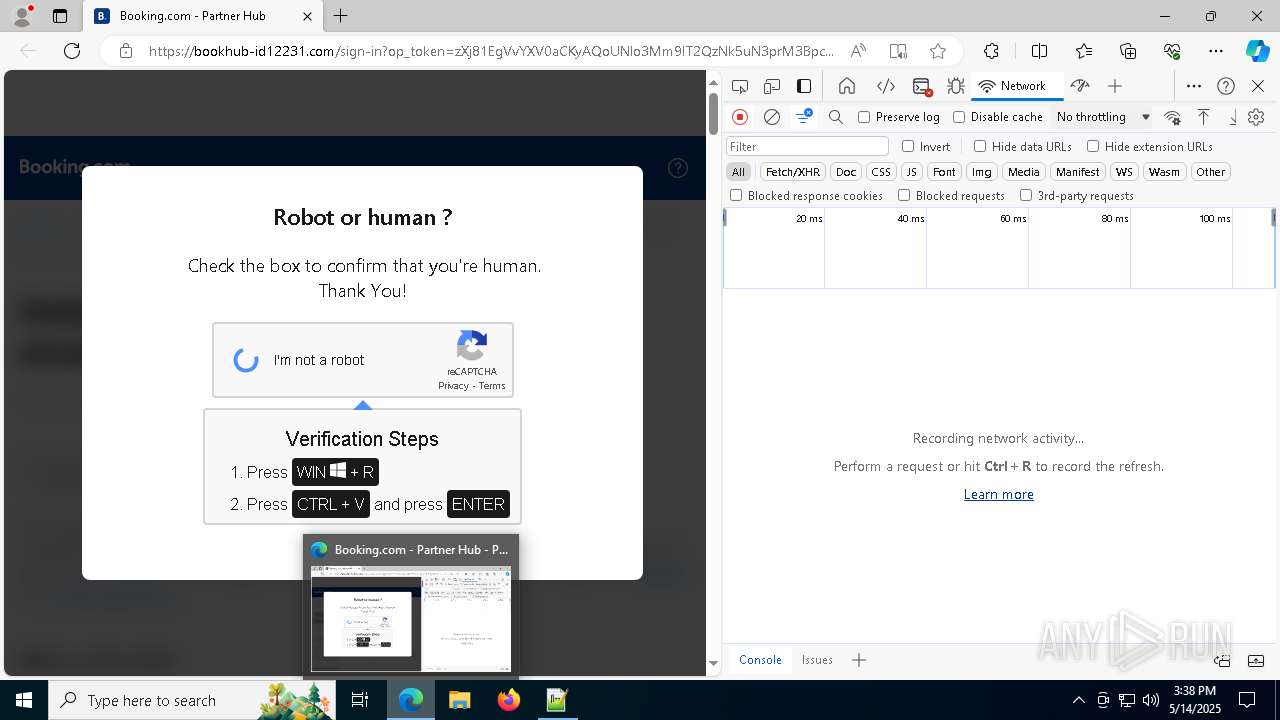The height and width of the screenshot is (720, 1280).
Task: Toggle the DevTools activity bar position icon
Action: point(804,86)
